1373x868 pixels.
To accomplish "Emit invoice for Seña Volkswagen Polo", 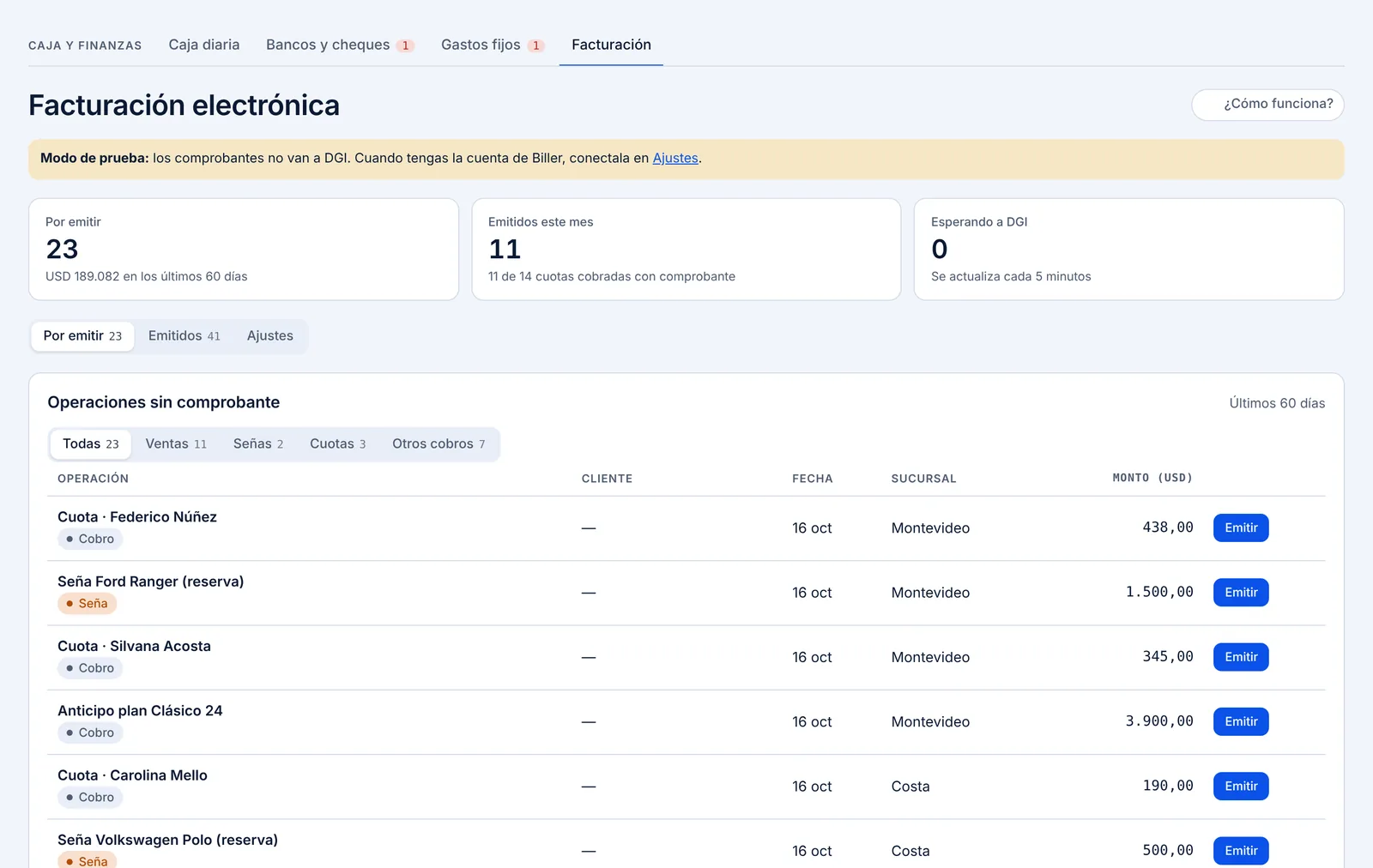I will [x=1241, y=851].
